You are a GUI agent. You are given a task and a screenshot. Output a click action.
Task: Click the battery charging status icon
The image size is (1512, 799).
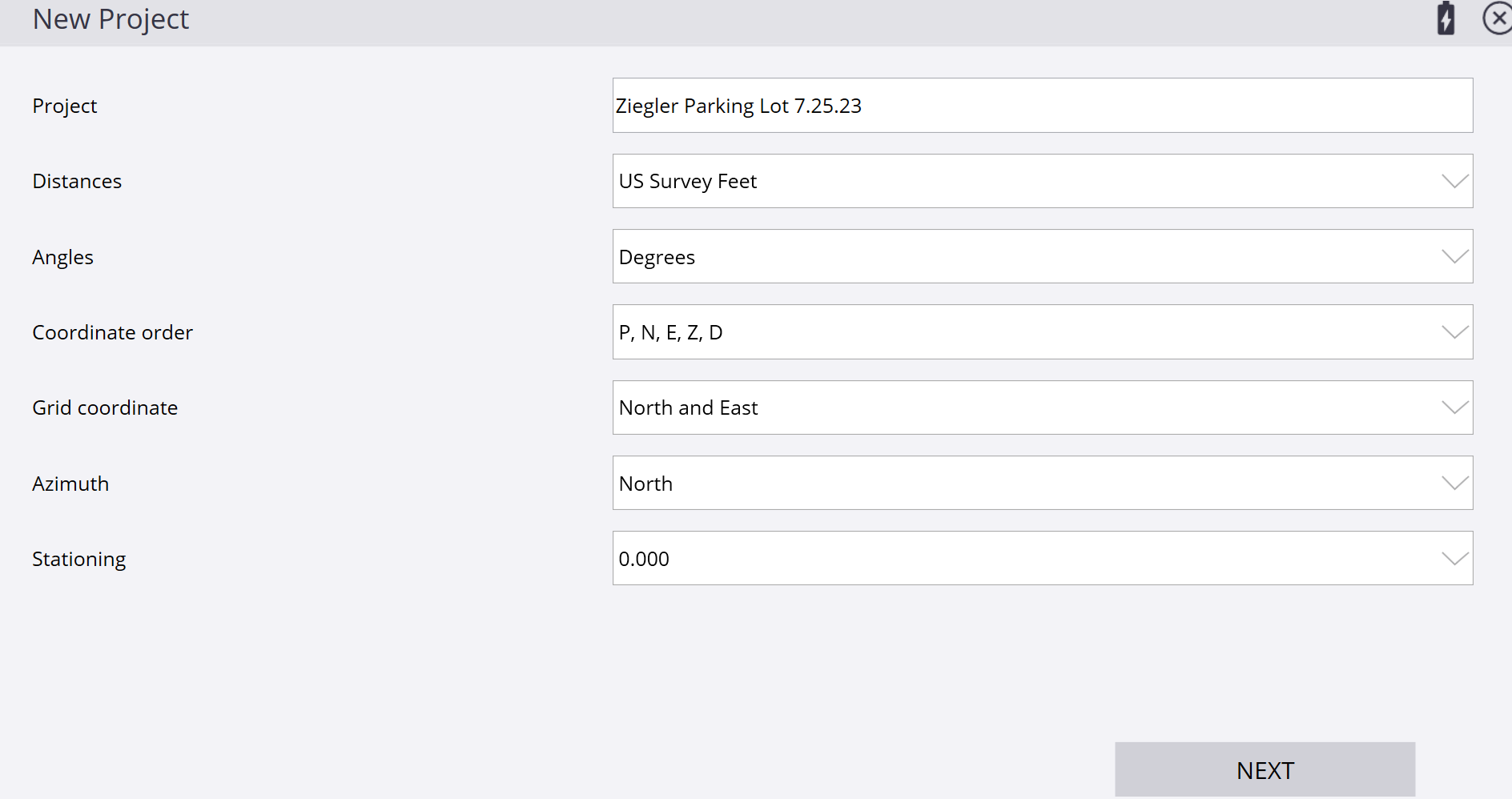1446,18
